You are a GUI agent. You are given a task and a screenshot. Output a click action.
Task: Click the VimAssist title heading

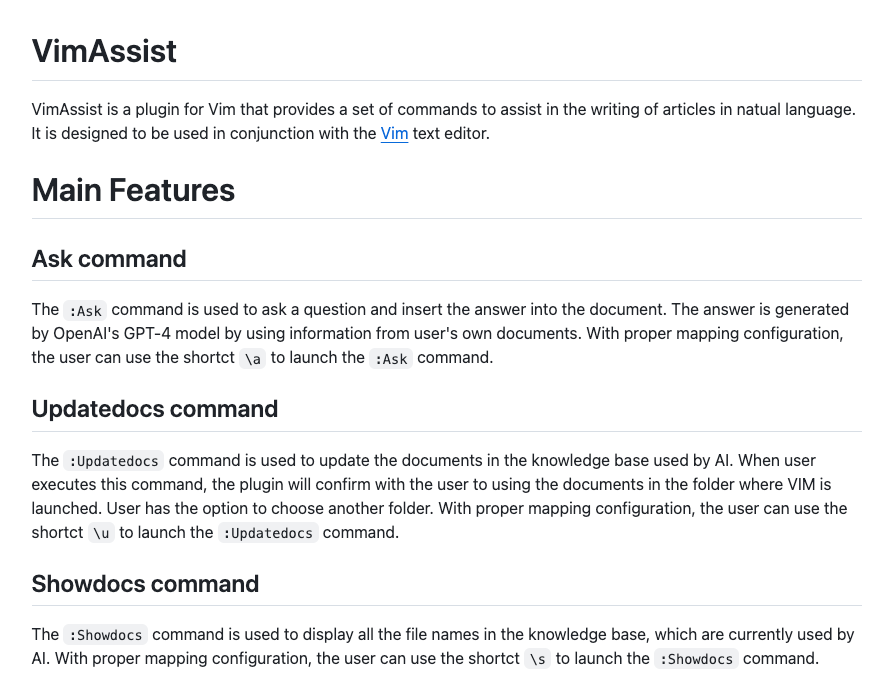tap(104, 51)
